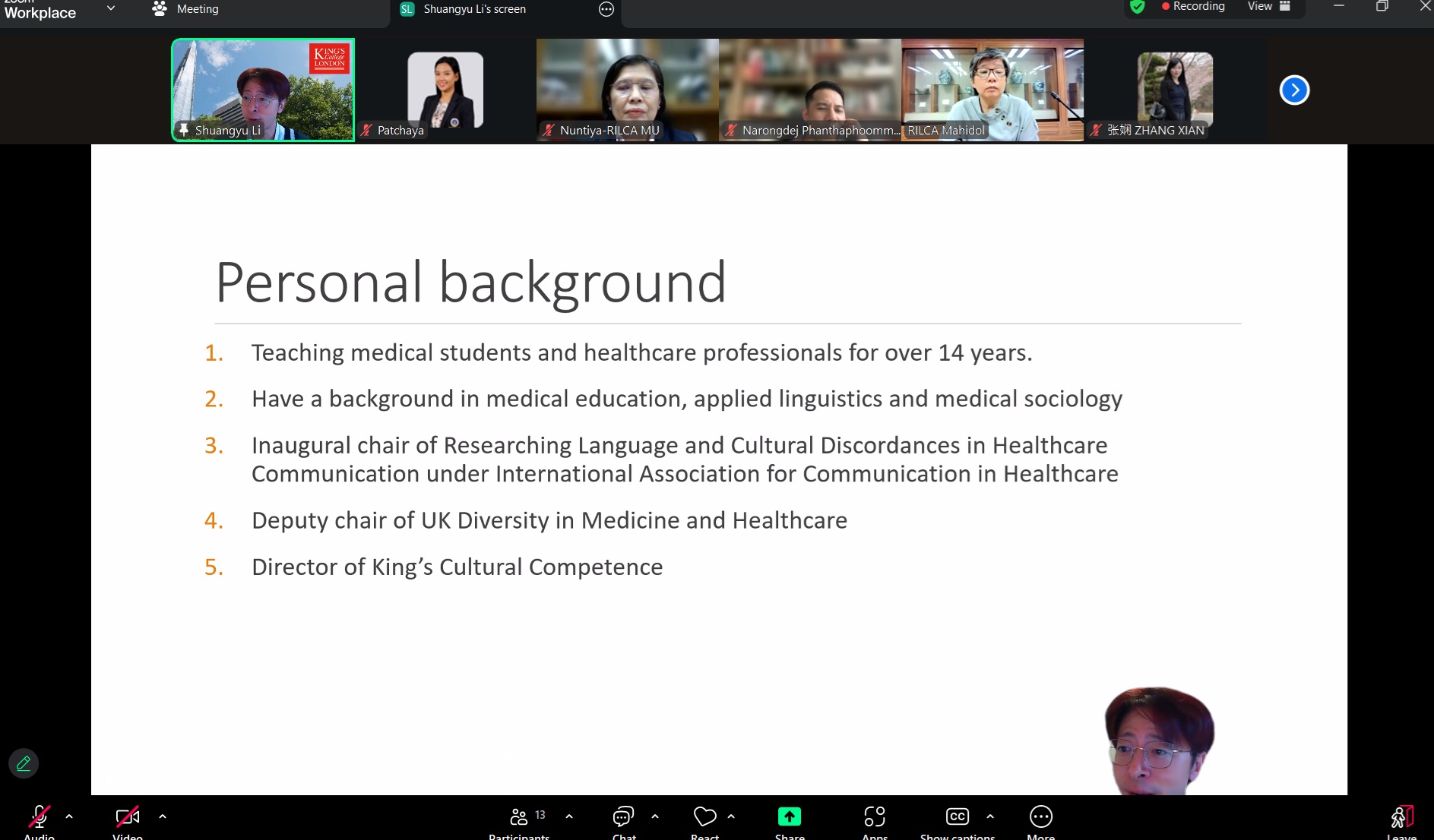Open the Participants panel
1434x840 pixels.
pyautogui.click(x=520, y=818)
